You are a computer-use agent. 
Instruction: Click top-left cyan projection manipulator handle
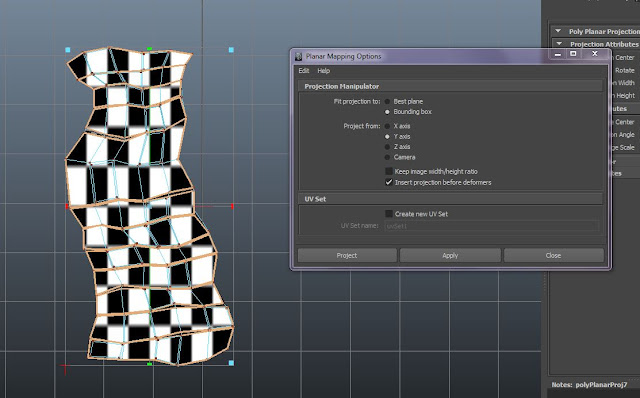pyautogui.click(x=68, y=50)
